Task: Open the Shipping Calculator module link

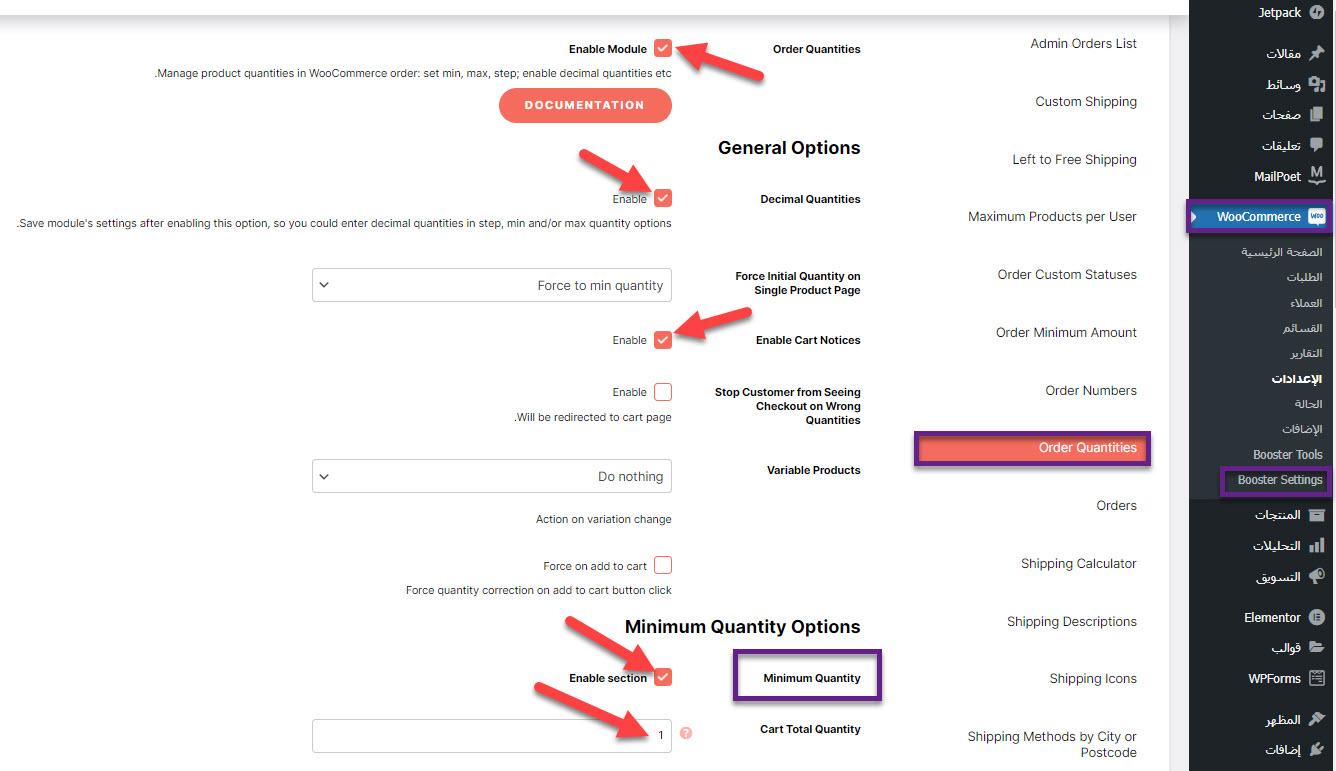Action: click(x=1078, y=564)
